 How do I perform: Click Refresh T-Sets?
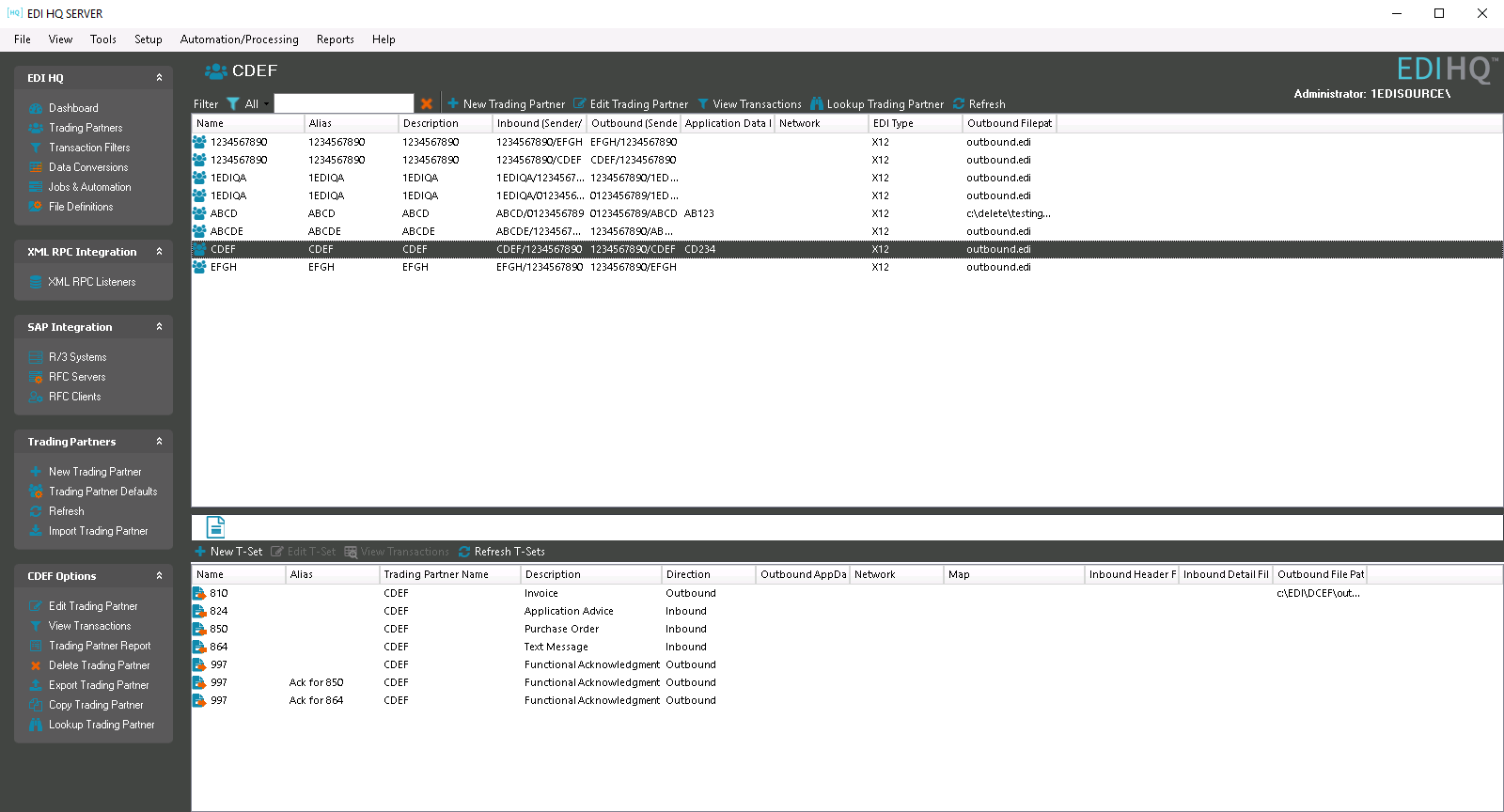501,552
